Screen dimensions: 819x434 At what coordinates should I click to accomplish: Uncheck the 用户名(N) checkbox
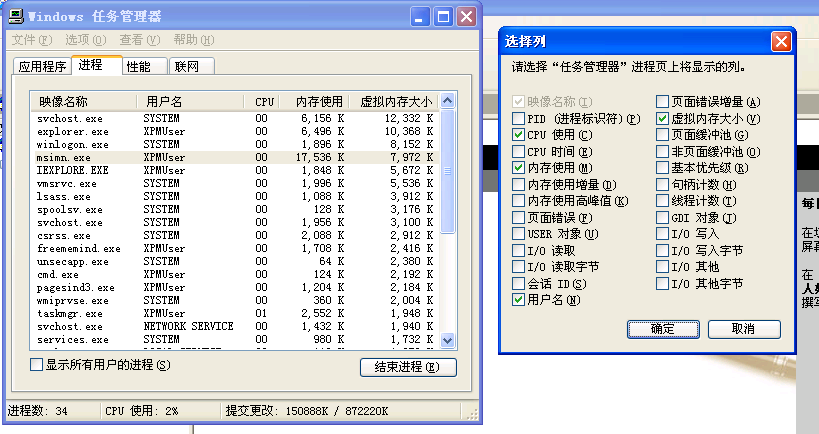518,300
